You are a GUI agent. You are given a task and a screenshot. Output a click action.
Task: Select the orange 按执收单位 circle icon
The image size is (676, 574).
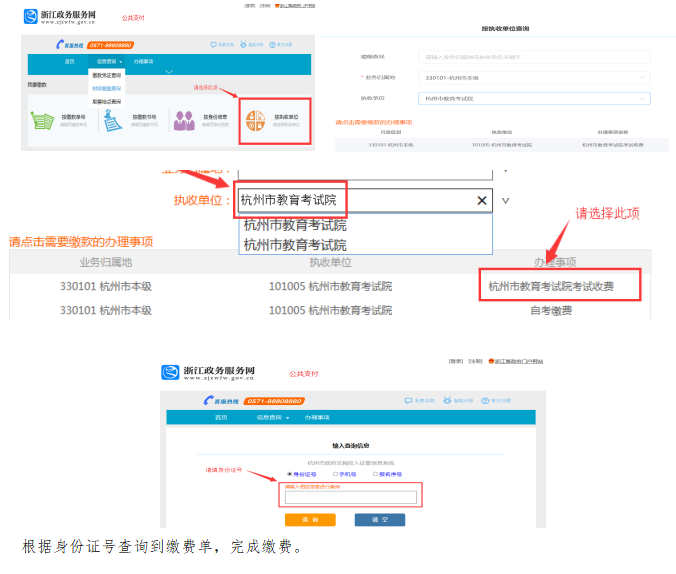255,120
